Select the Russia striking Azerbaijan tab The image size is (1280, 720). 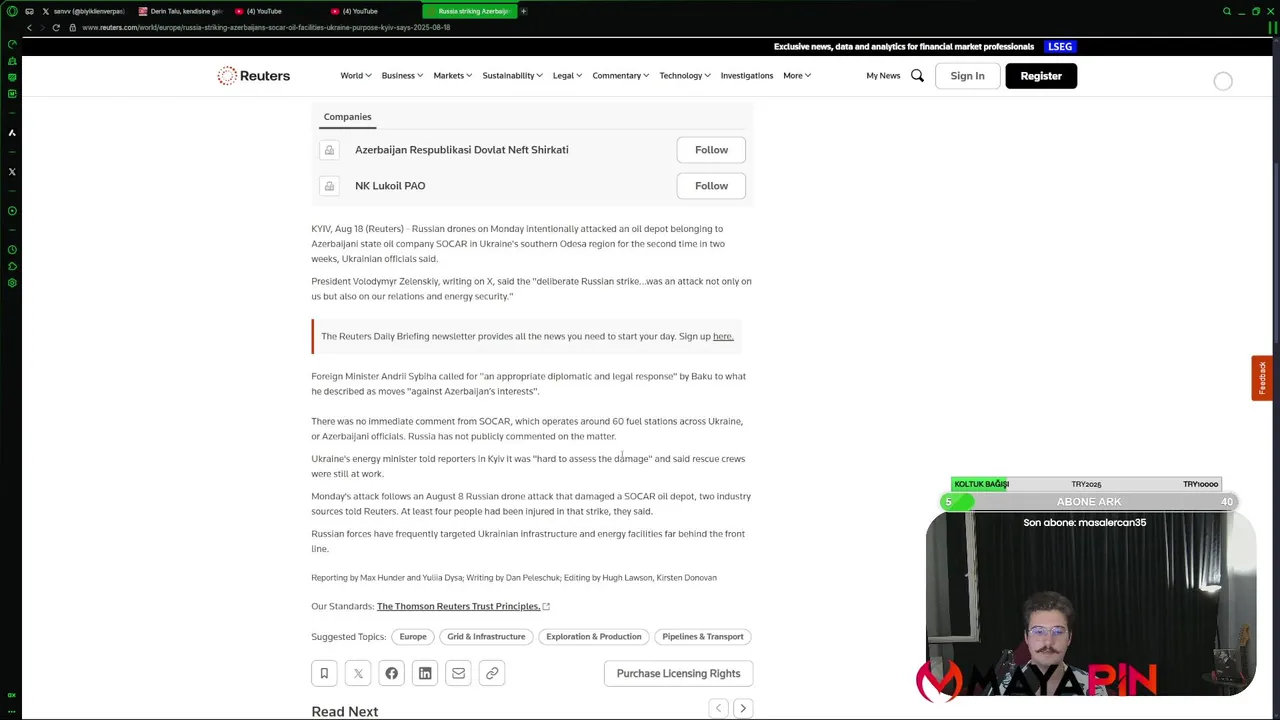click(470, 11)
